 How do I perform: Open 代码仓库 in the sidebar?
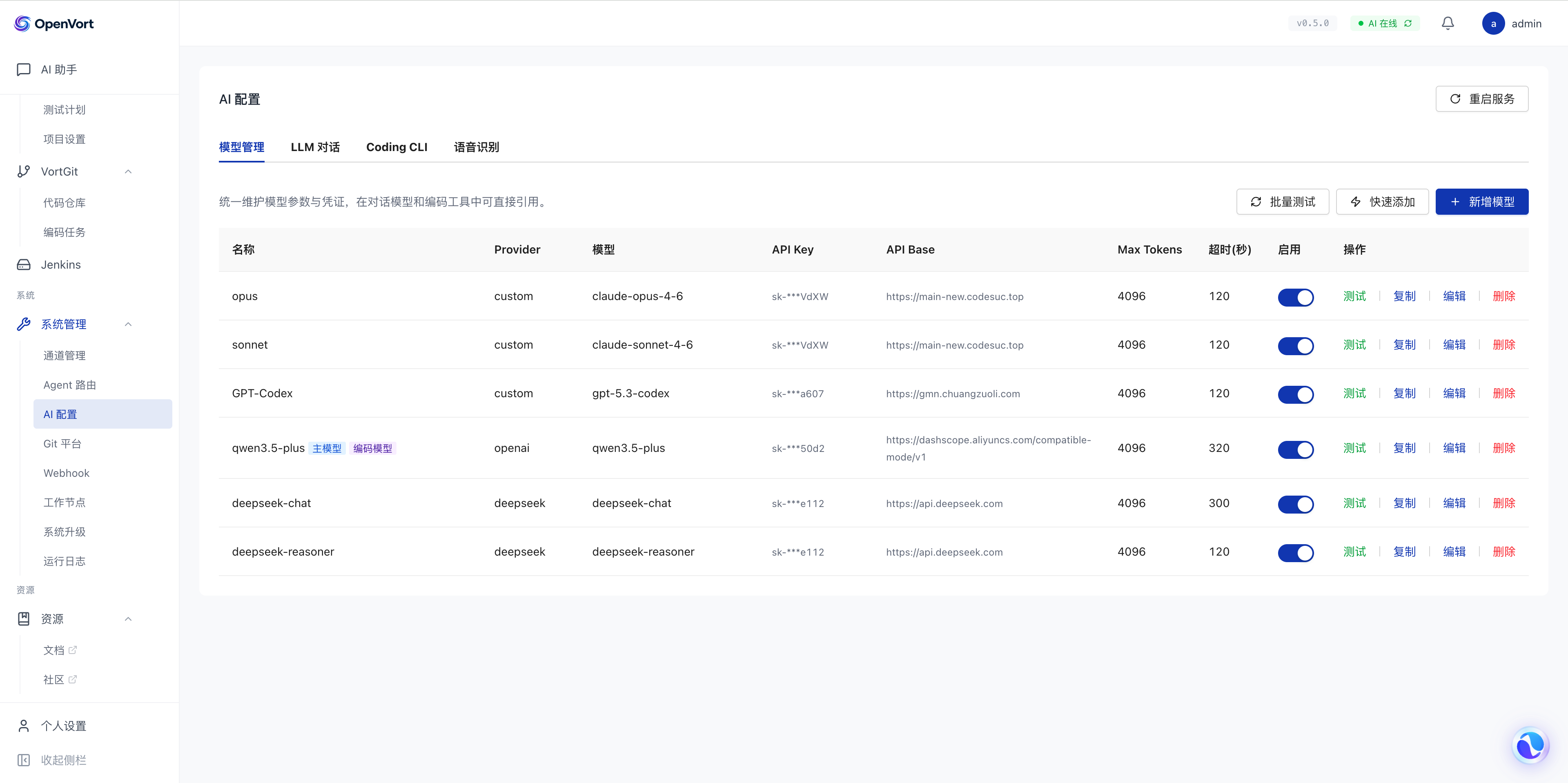coord(103,202)
